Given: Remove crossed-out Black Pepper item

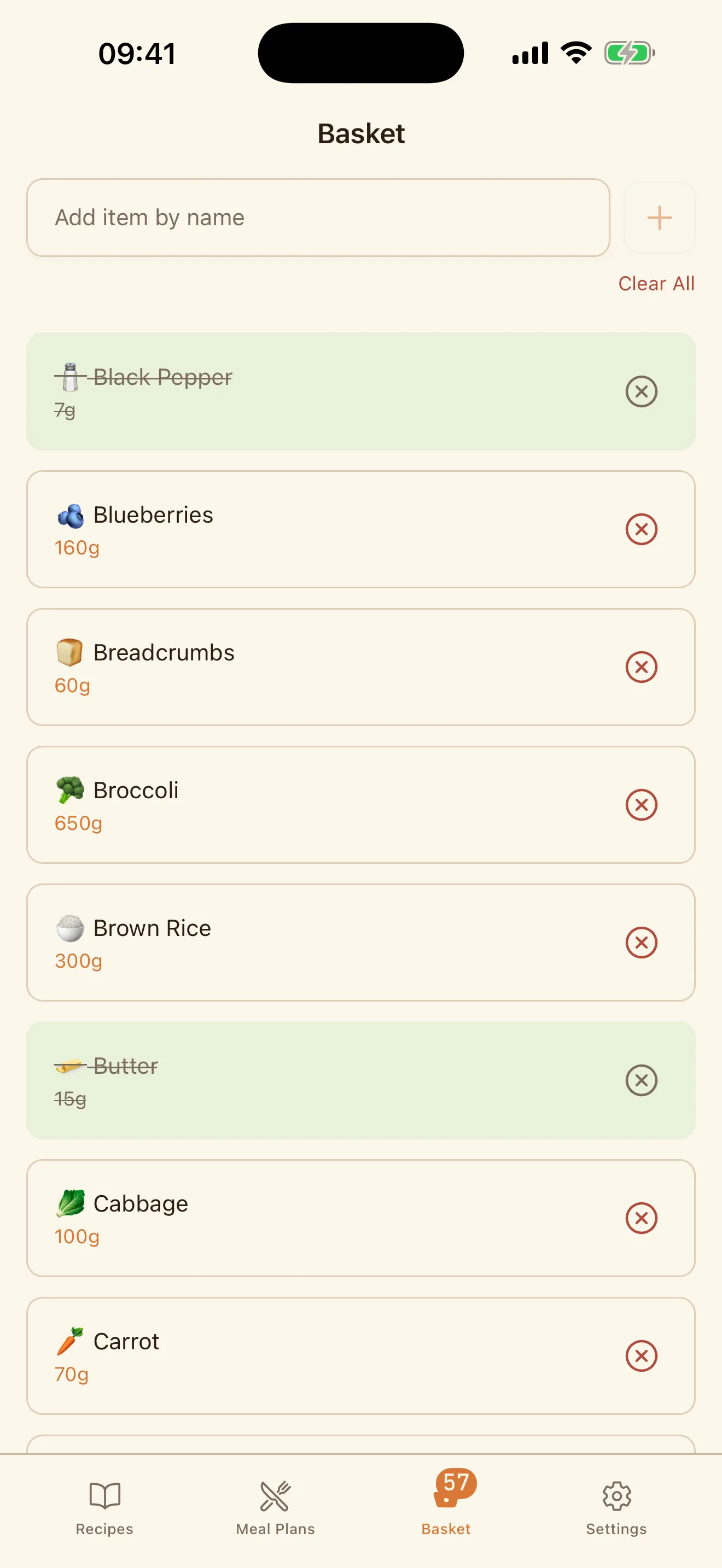Looking at the screenshot, I should 641,391.
